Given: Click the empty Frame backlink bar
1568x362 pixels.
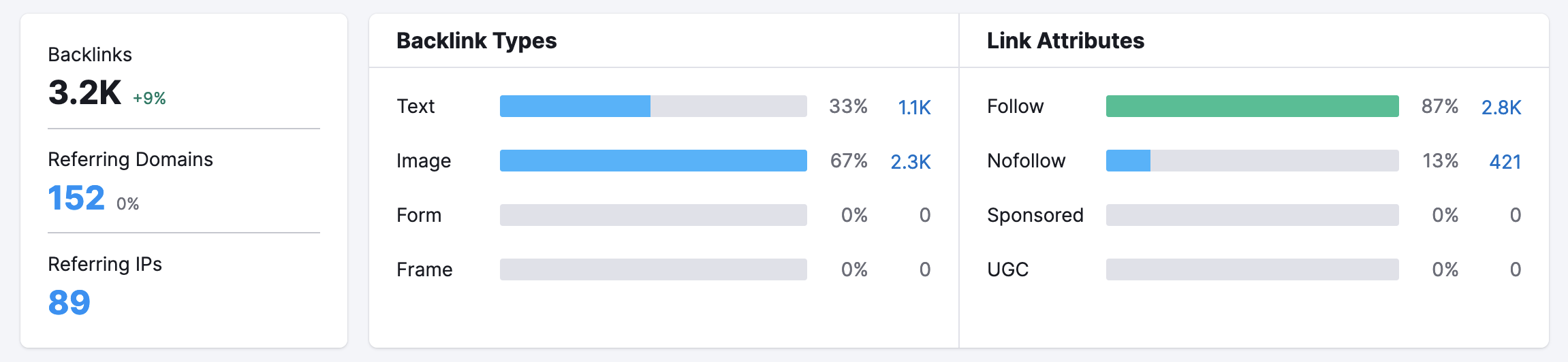Looking at the screenshot, I should tap(653, 269).
